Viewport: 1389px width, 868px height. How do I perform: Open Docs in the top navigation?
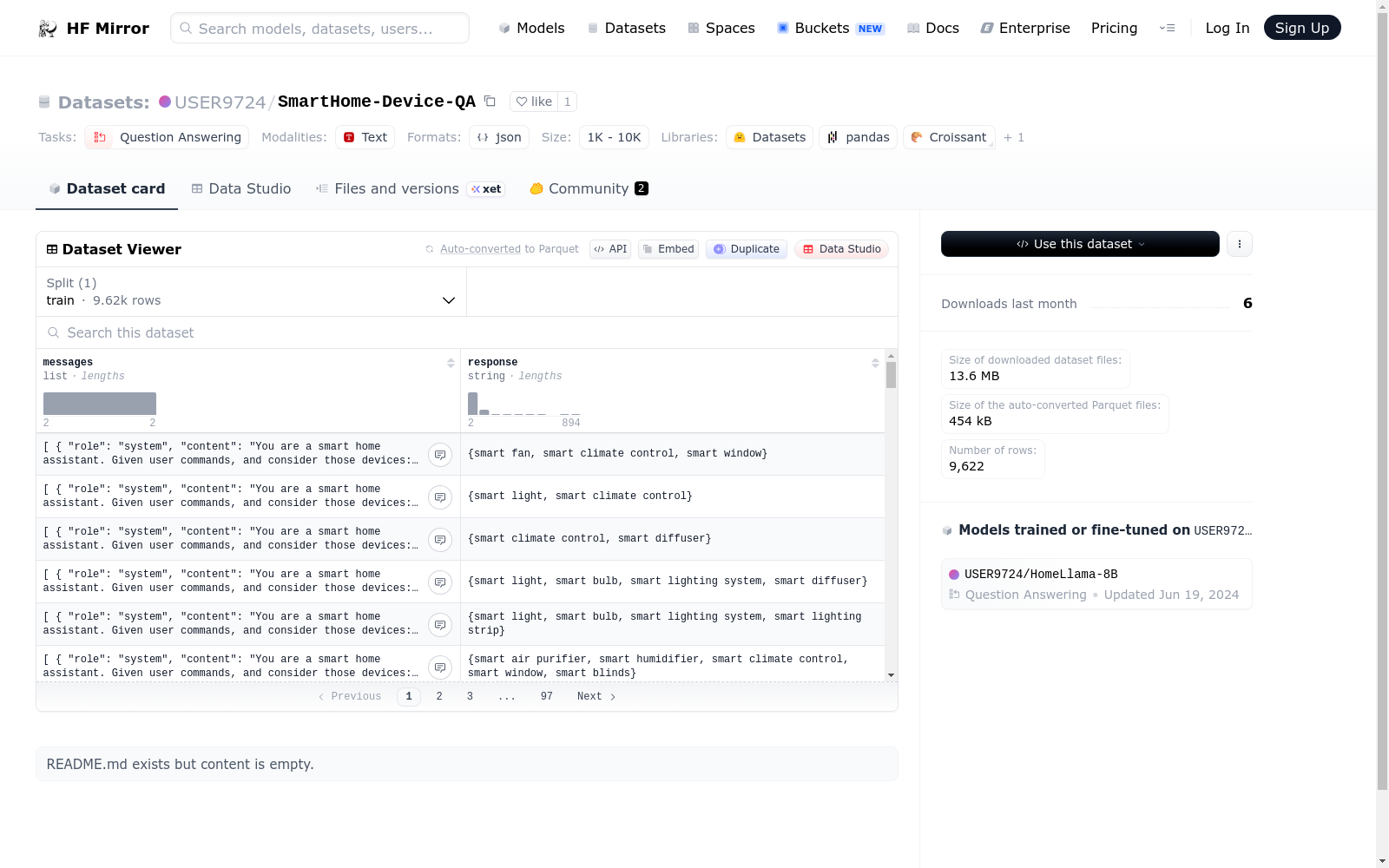point(933,28)
